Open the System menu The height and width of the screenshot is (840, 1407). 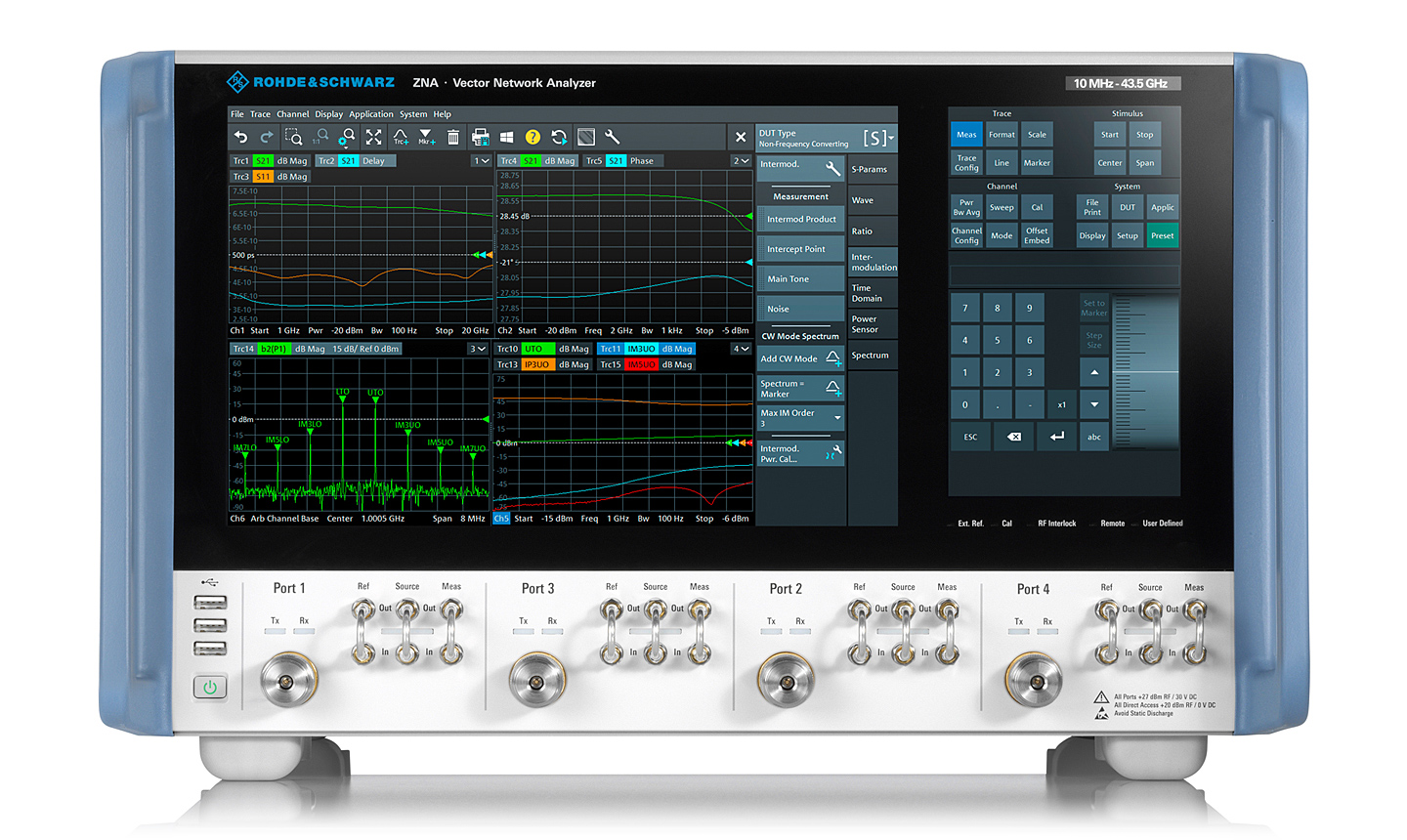(x=412, y=114)
